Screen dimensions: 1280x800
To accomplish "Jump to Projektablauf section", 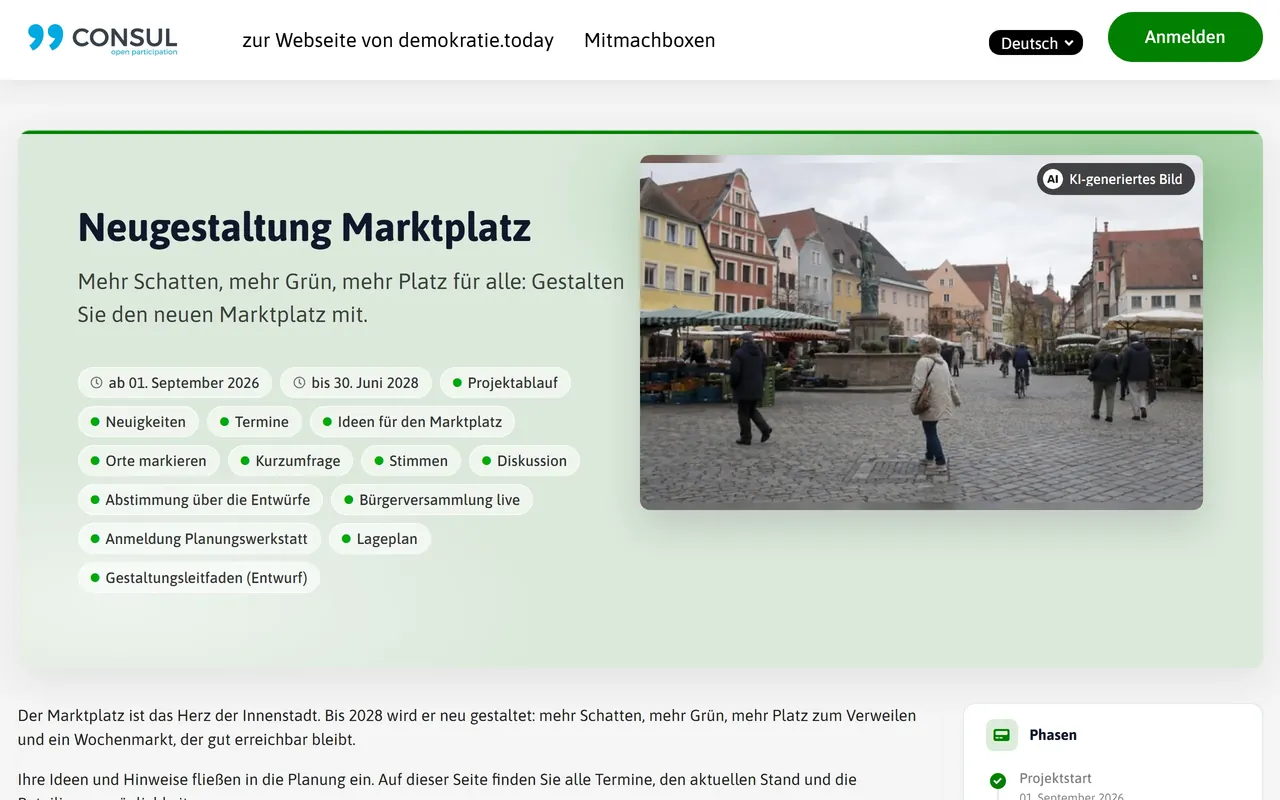I will pos(506,382).
